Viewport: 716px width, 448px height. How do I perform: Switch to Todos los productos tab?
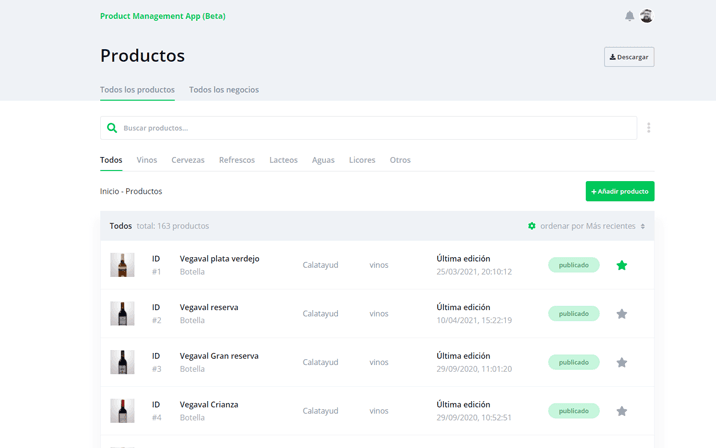(137, 90)
